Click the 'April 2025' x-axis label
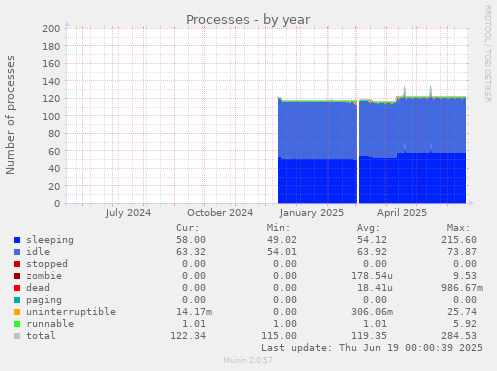Viewport: 497px width, 371px height. [402, 213]
